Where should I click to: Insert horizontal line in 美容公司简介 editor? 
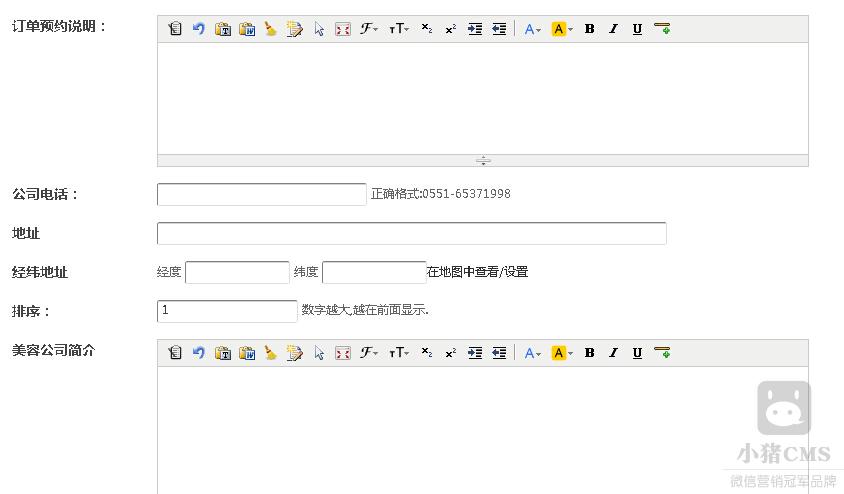[662, 353]
